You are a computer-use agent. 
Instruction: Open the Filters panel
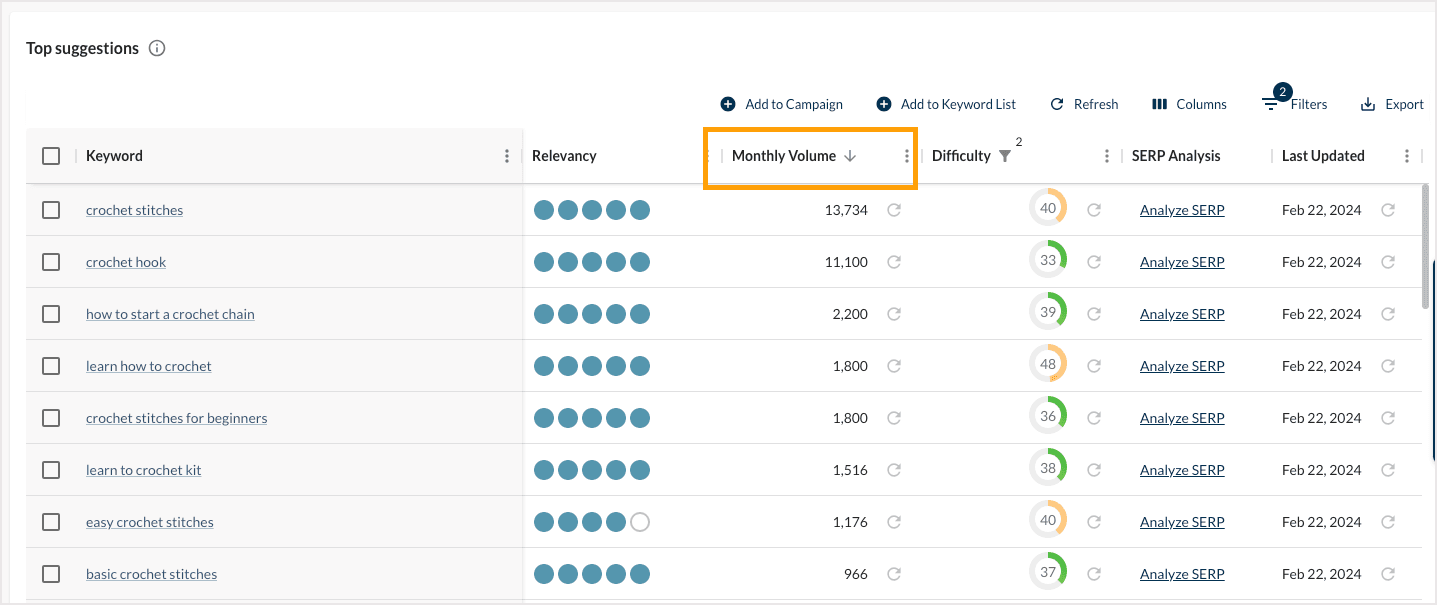click(x=1295, y=104)
